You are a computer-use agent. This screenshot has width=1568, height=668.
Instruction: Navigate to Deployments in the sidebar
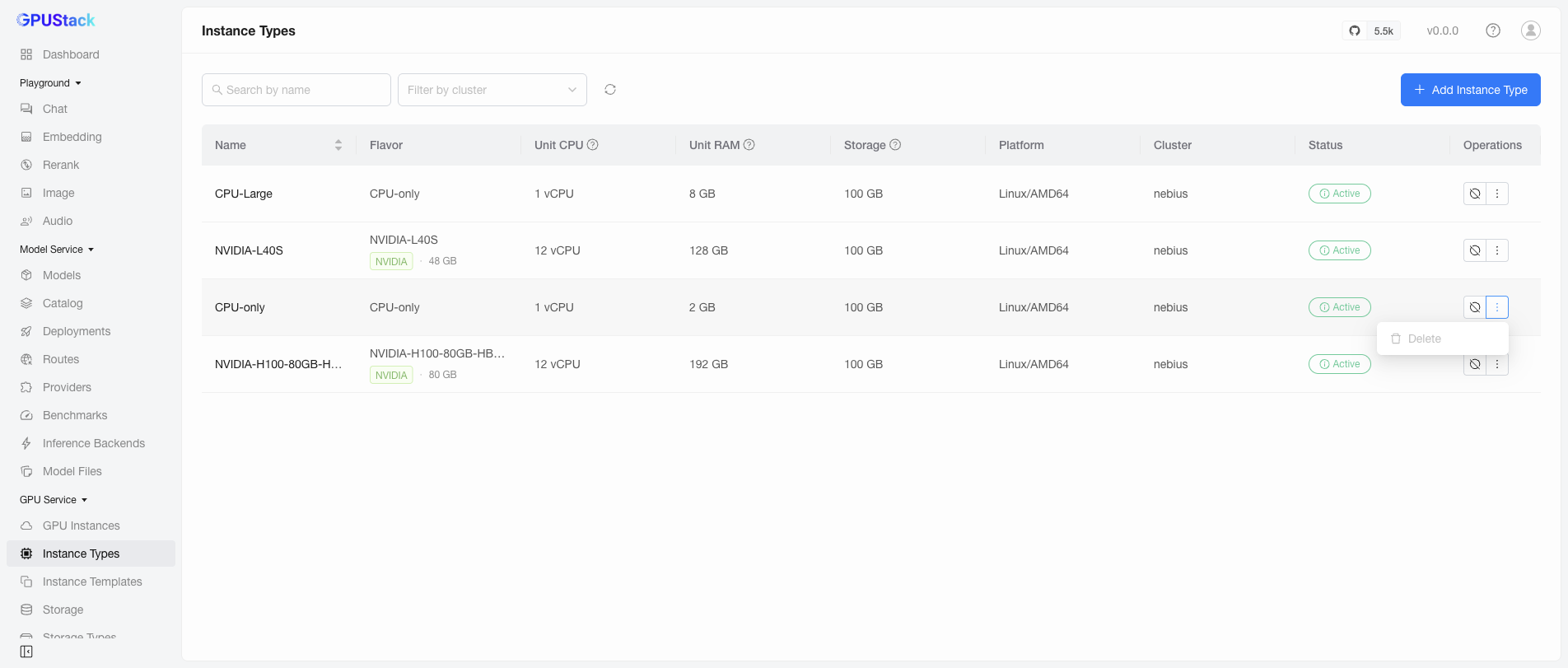click(x=91, y=331)
